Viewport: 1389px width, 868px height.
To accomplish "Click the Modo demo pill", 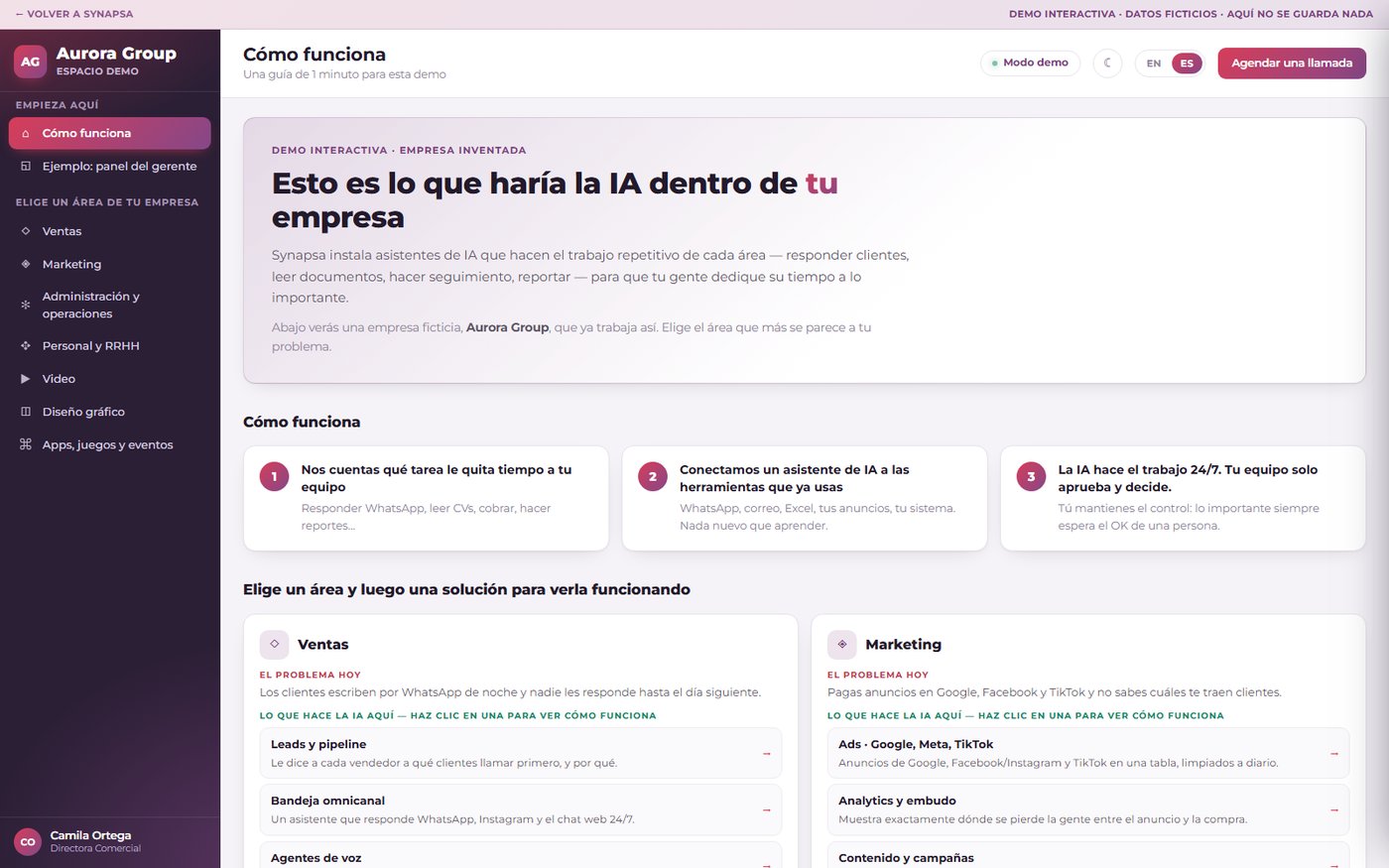I will click(1030, 62).
